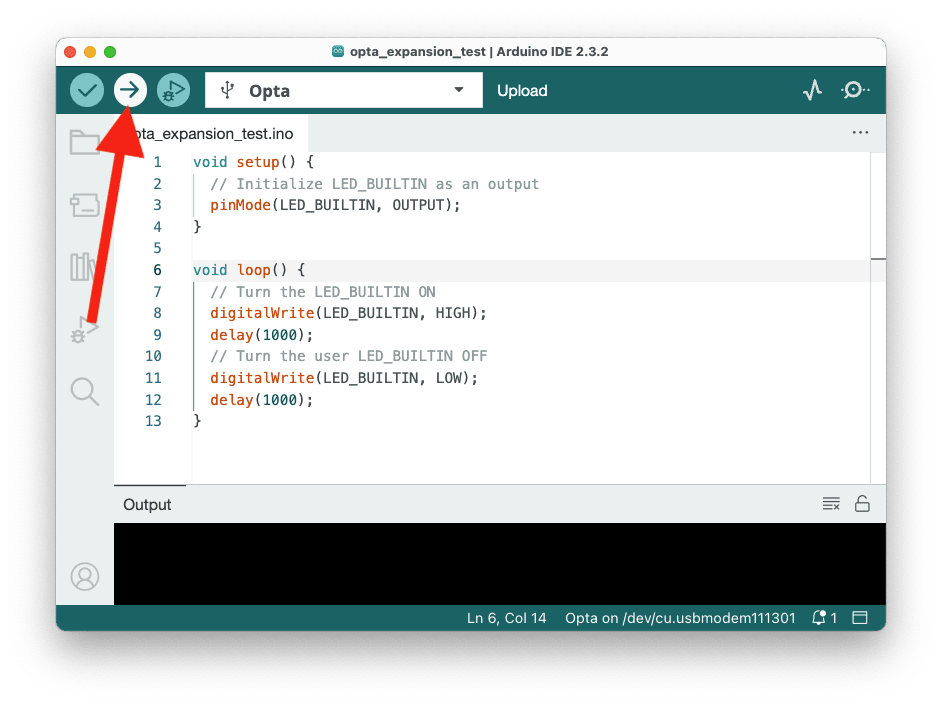Open the Sketchbook folder panel
Screen dimensions: 942x705
85,142
